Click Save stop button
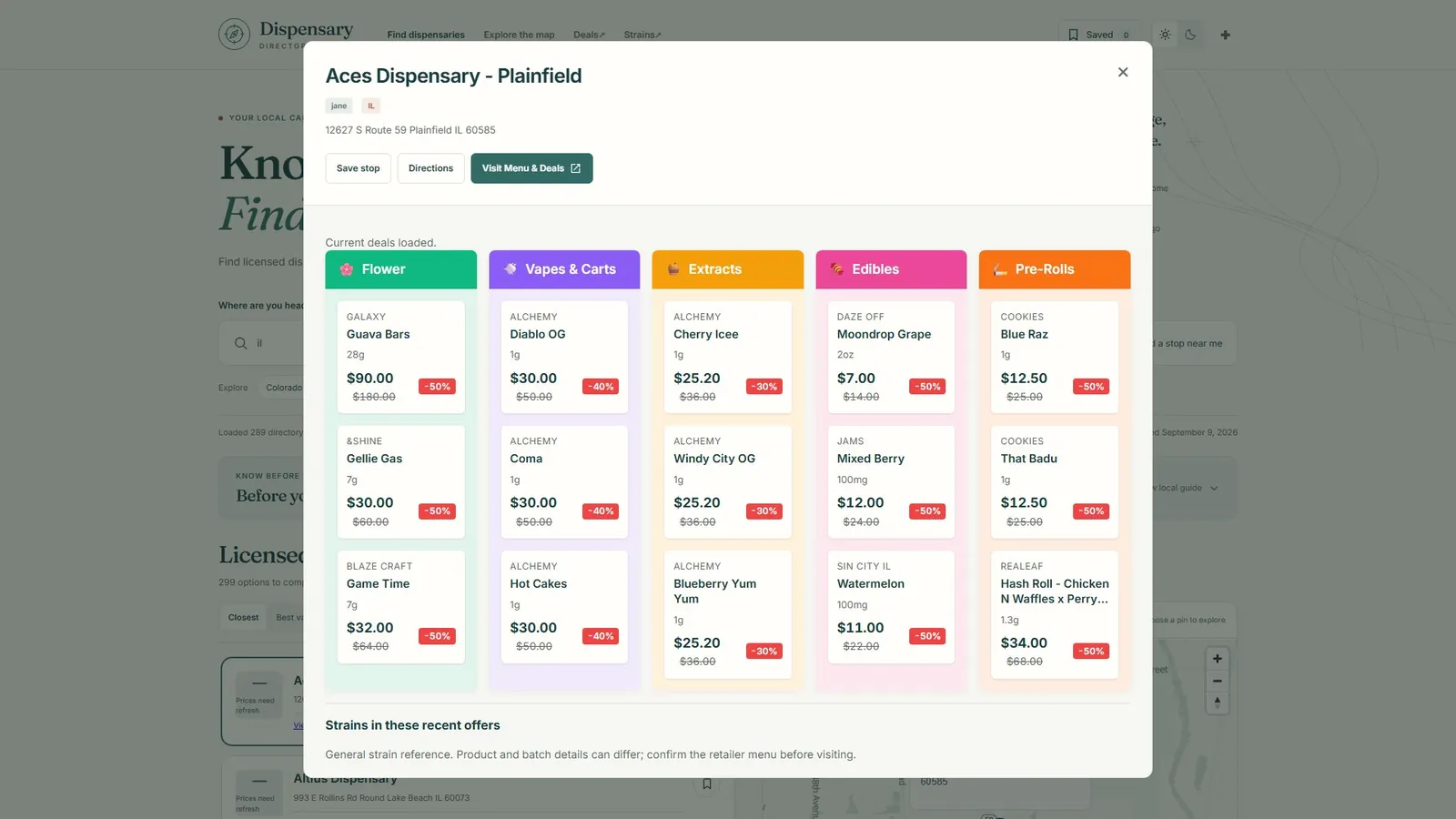Image resolution: width=1456 pixels, height=819 pixels. click(x=359, y=168)
